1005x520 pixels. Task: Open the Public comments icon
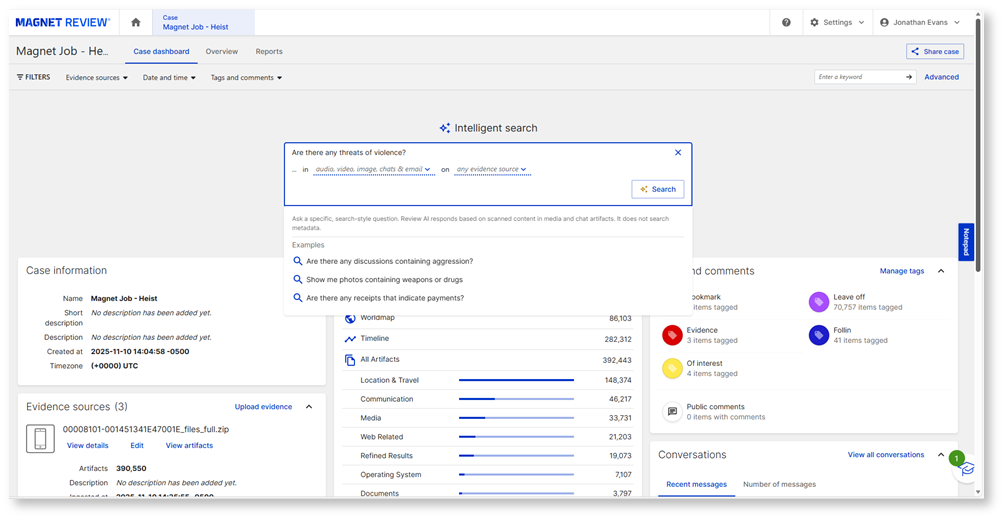672,412
